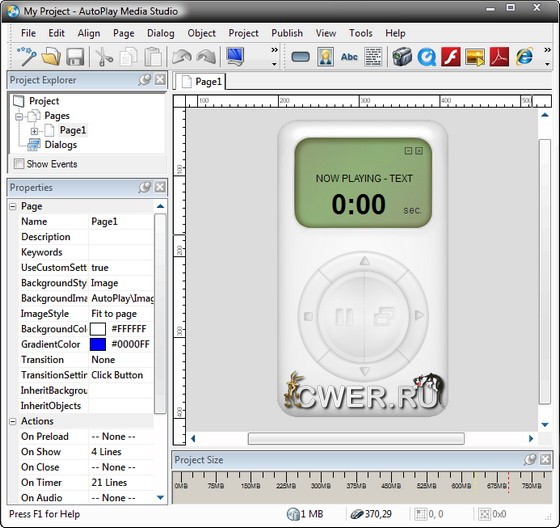The image size is (560, 528).
Task: Click the BackgroundColor white swatch
Action: pyautogui.click(x=98, y=329)
